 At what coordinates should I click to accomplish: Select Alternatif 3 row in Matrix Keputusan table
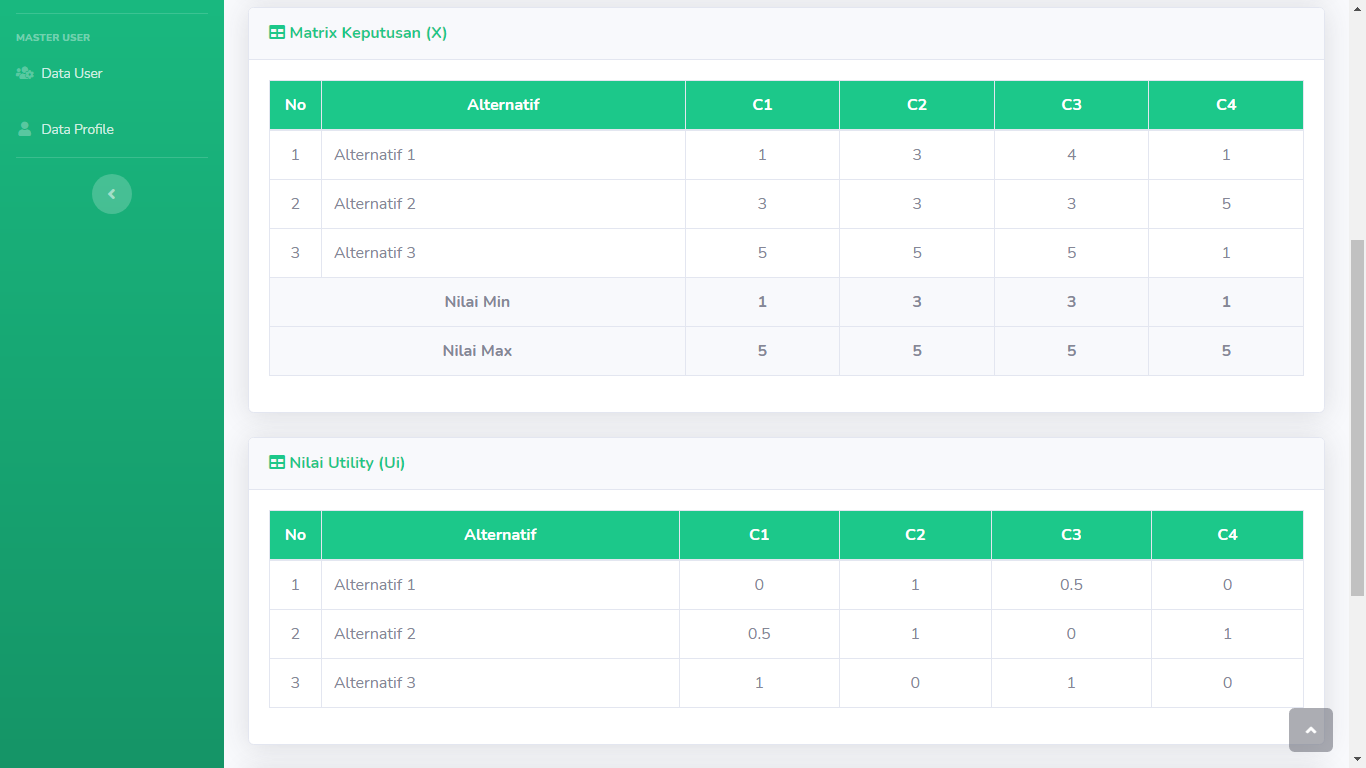coord(786,253)
